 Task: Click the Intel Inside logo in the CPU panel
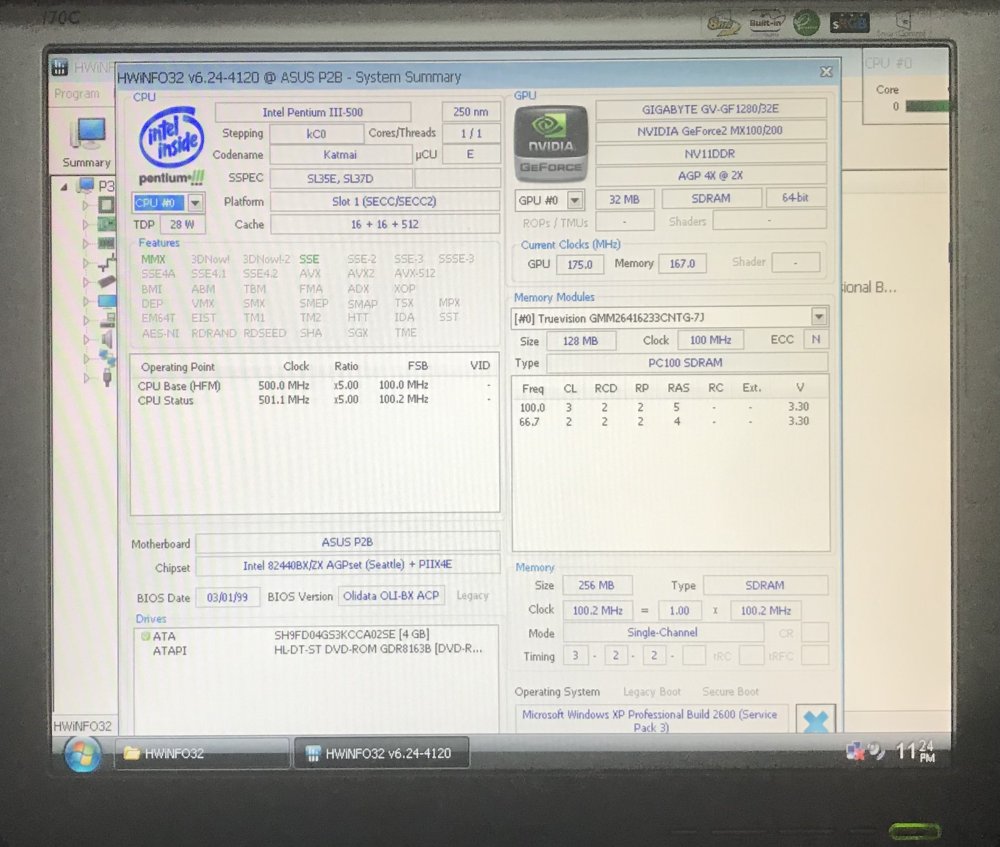click(169, 135)
